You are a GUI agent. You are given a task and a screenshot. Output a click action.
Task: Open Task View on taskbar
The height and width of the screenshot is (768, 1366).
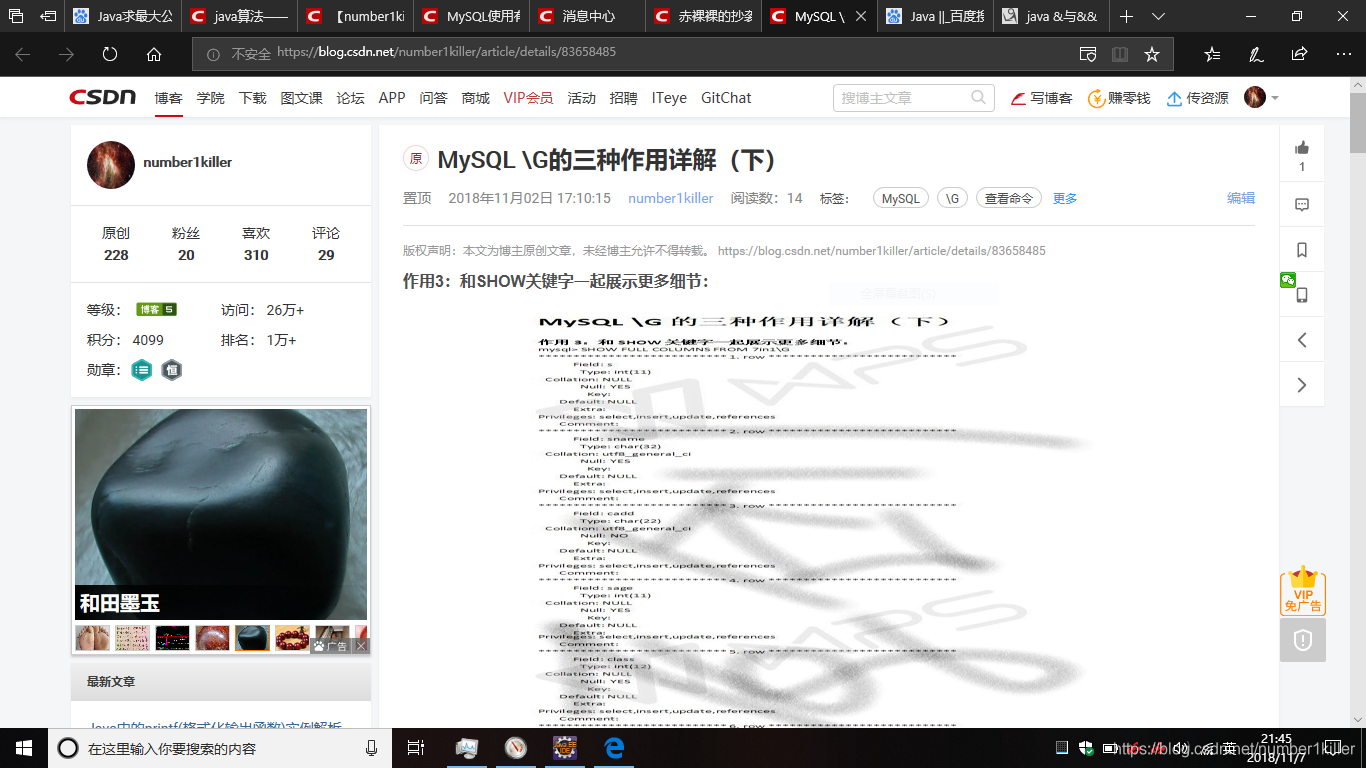point(417,748)
